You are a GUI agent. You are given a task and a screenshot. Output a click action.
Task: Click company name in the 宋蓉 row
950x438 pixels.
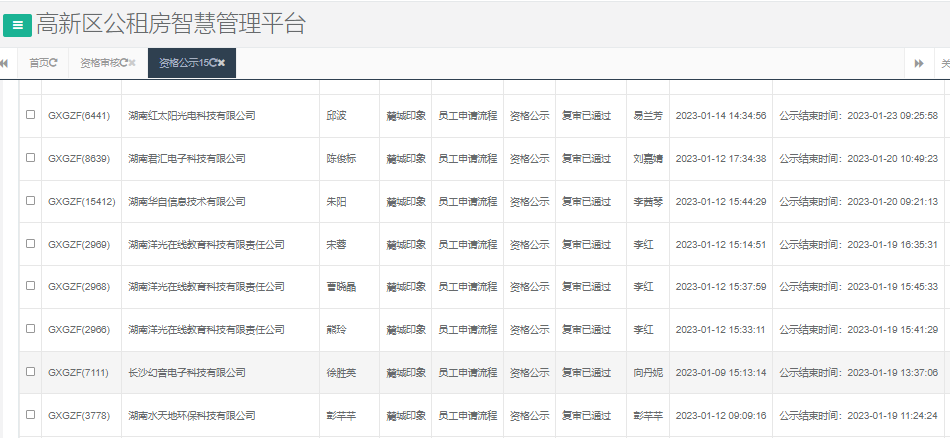tap(207, 245)
